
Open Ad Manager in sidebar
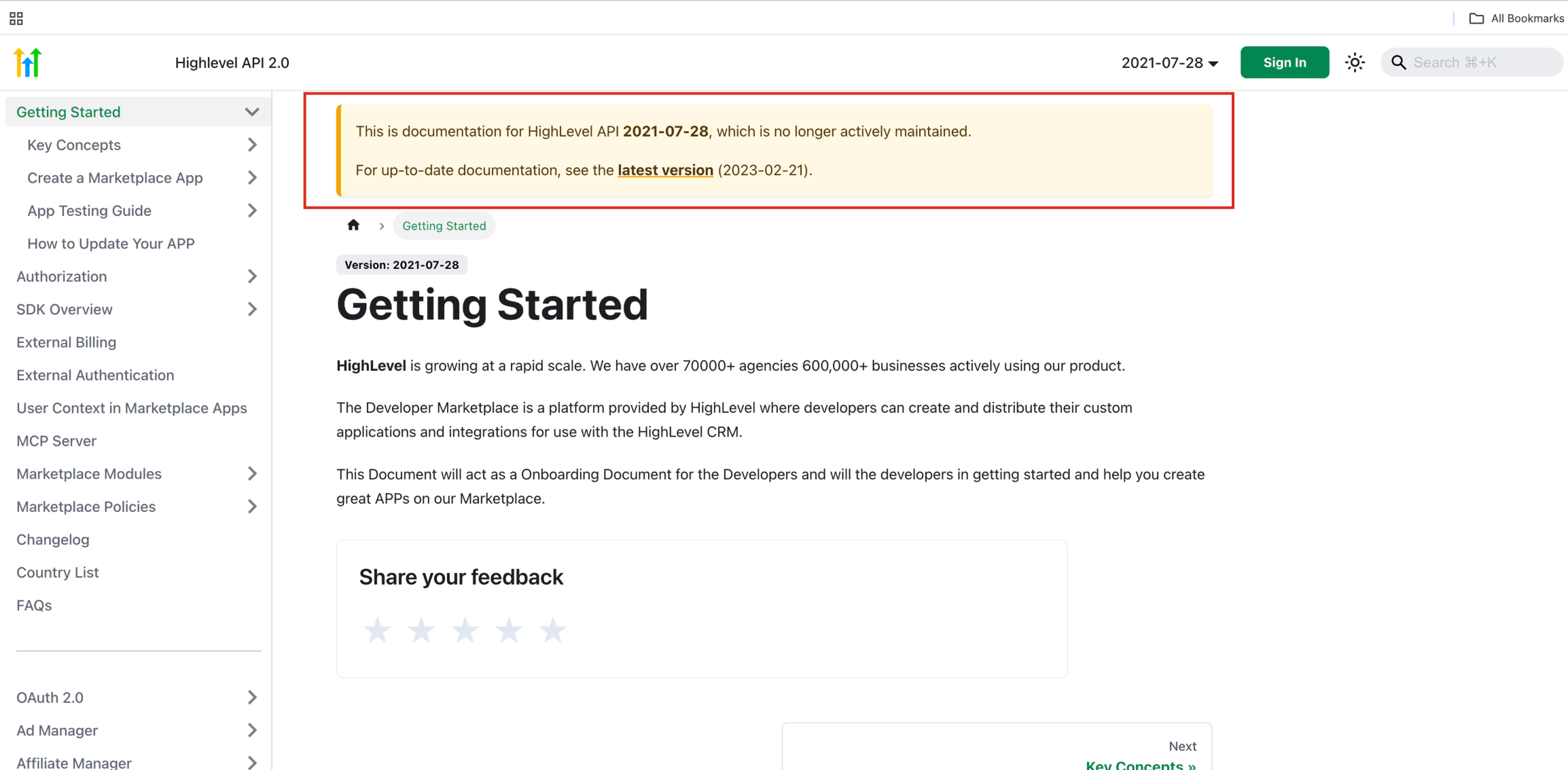coord(57,730)
